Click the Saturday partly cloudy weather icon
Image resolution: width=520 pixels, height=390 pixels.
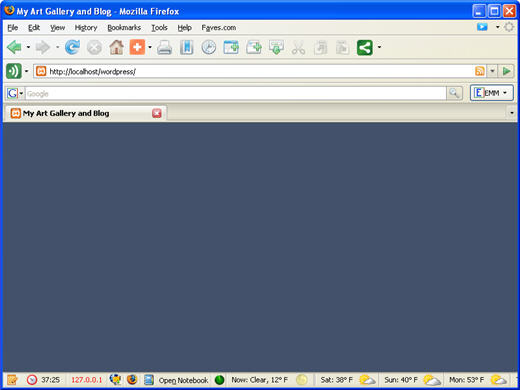tap(367, 380)
